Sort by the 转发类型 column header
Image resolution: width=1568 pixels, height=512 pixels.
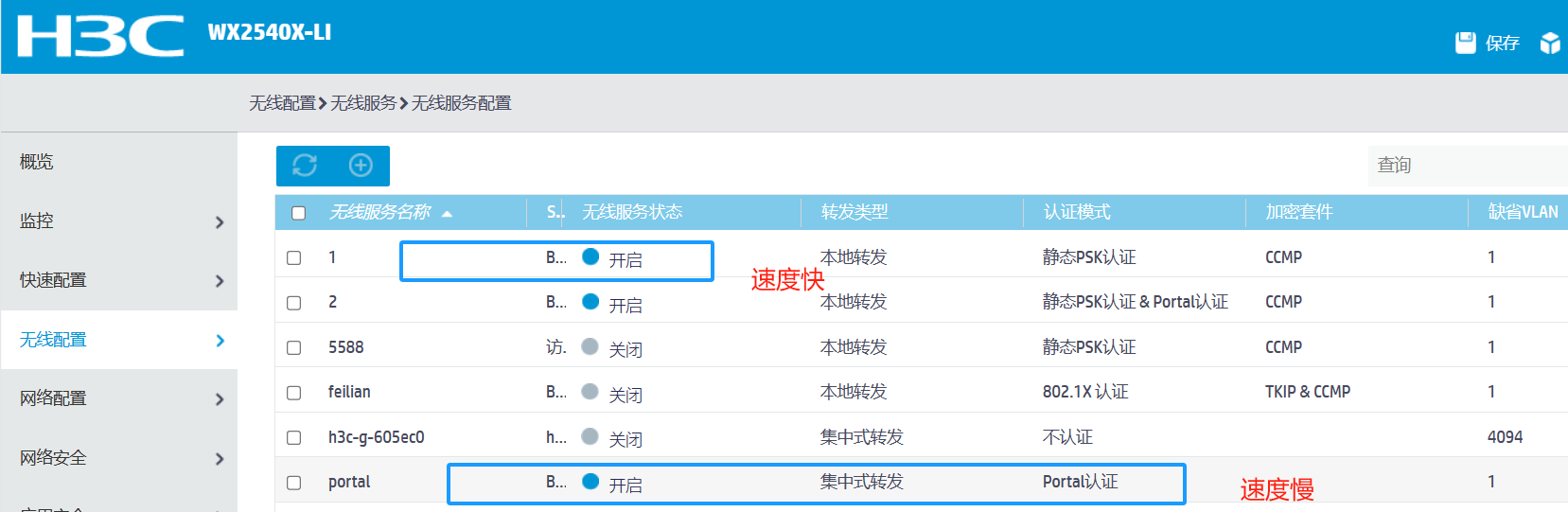point(854,212)
